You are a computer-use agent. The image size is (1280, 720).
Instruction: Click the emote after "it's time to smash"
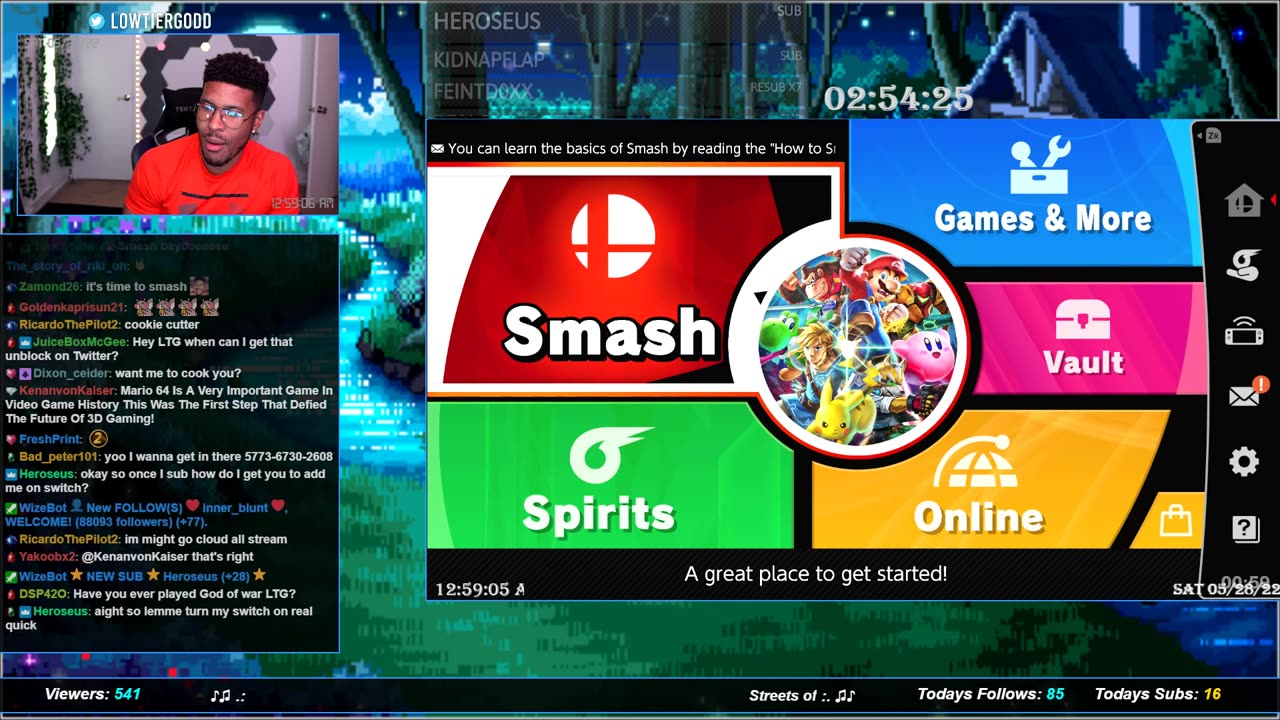click(199, 286)
